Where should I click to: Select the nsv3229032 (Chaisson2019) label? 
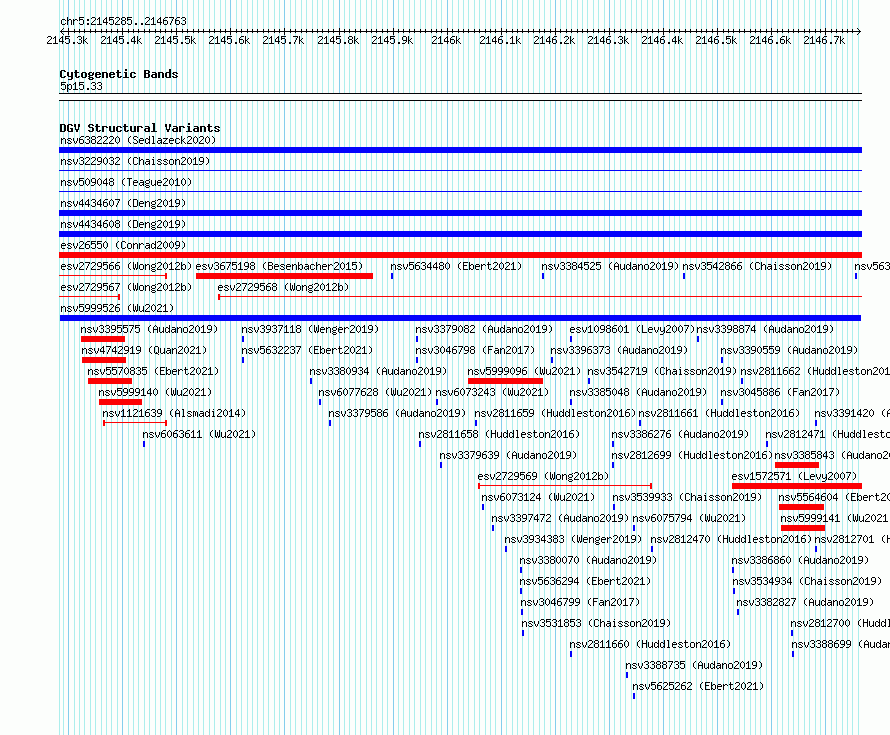click(x=135, y=161)
